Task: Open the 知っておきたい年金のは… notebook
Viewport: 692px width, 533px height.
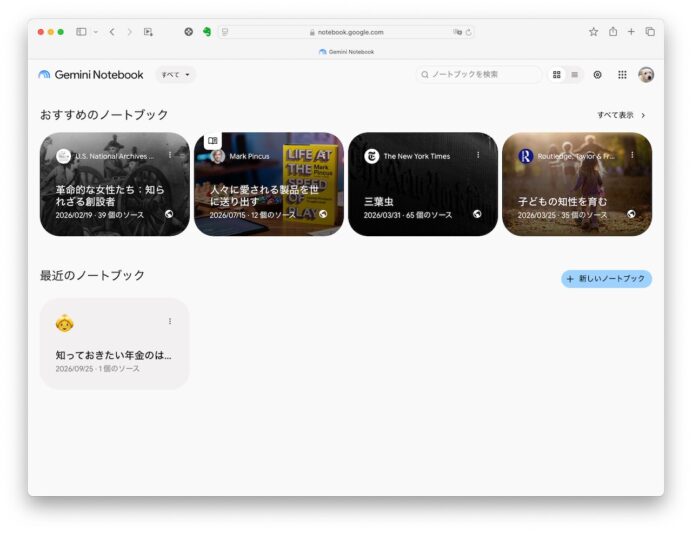Action: pyautogui.click(x=115, y=344)
